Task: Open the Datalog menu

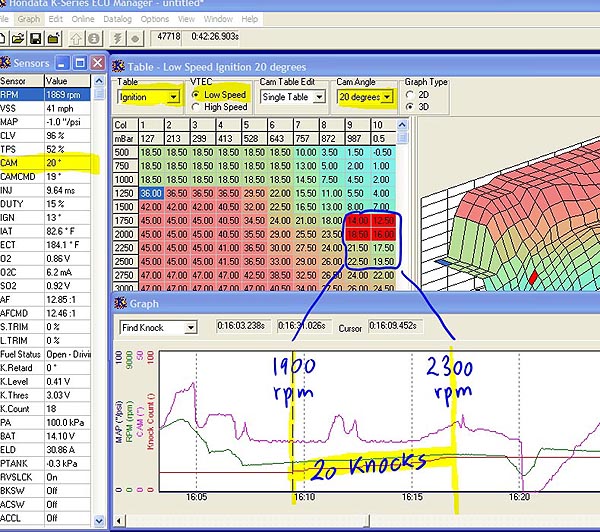Action: click(117, 19)
